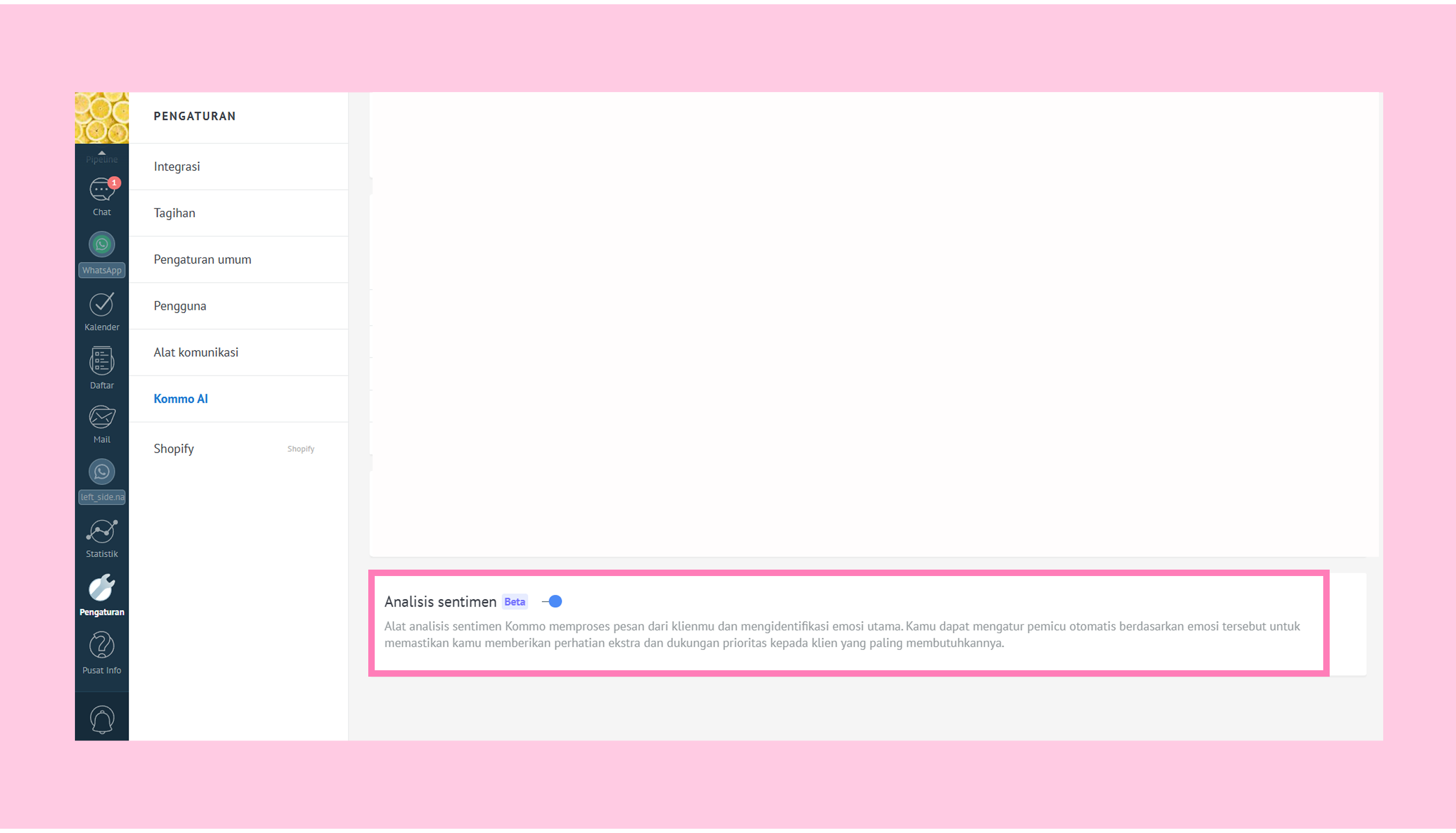This screenshot has height=833, width=1456.
Task: Open the Chat section in sidebar
Action: pos(102,197)
